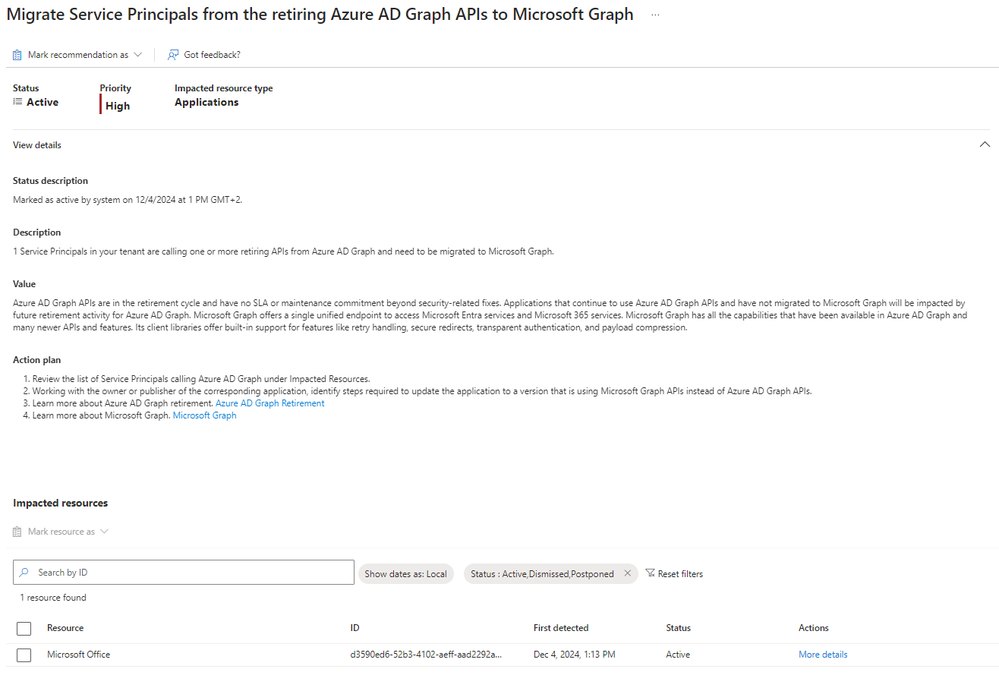Click the Reset filters funnel icon
The image size is (999, 673).
point(650,574)
